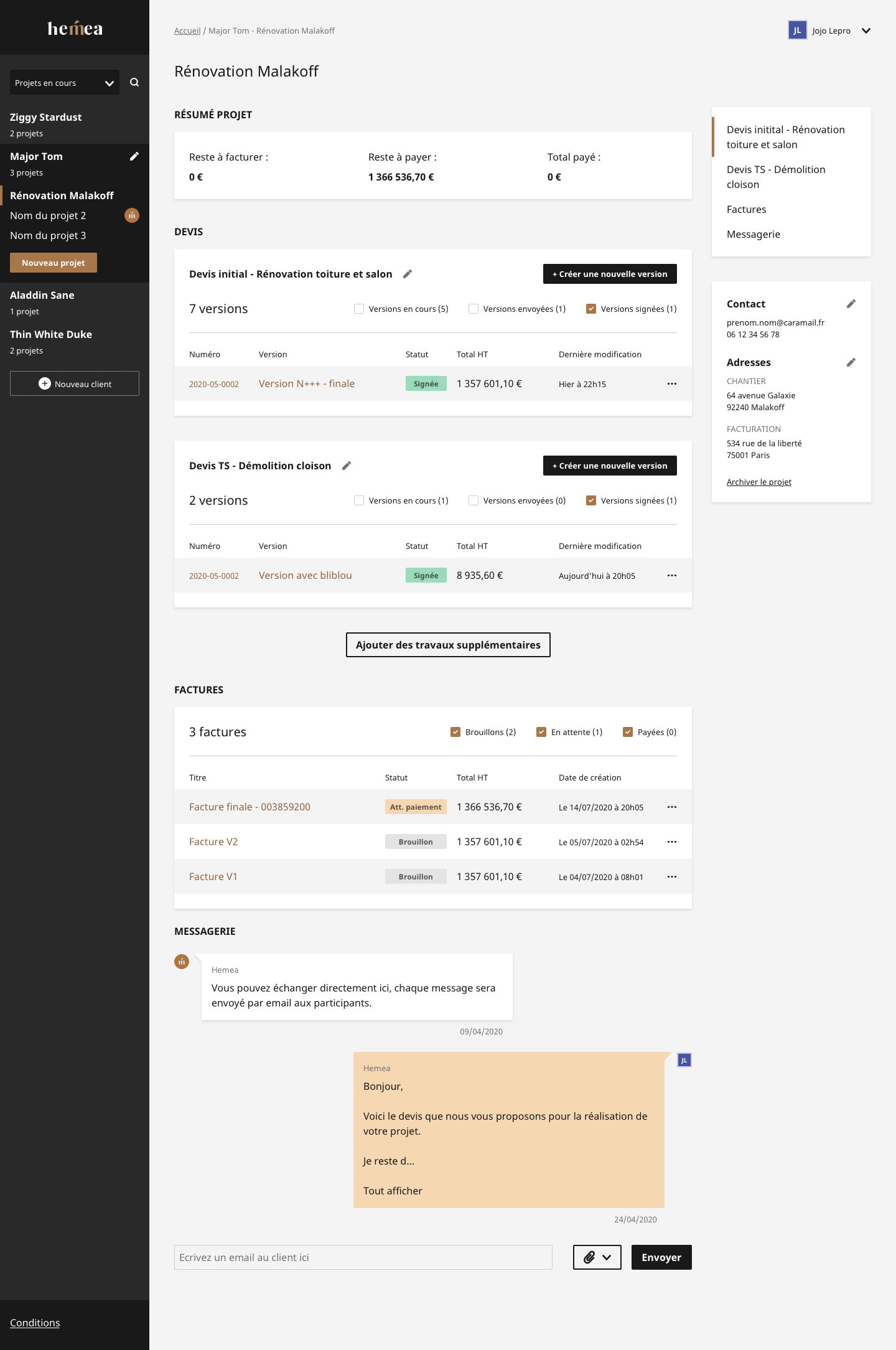The width and height of the screenshot is (896, 1350).
Task: Edit the Major Tom client pencil icon
Action: [x=134, y=156]
